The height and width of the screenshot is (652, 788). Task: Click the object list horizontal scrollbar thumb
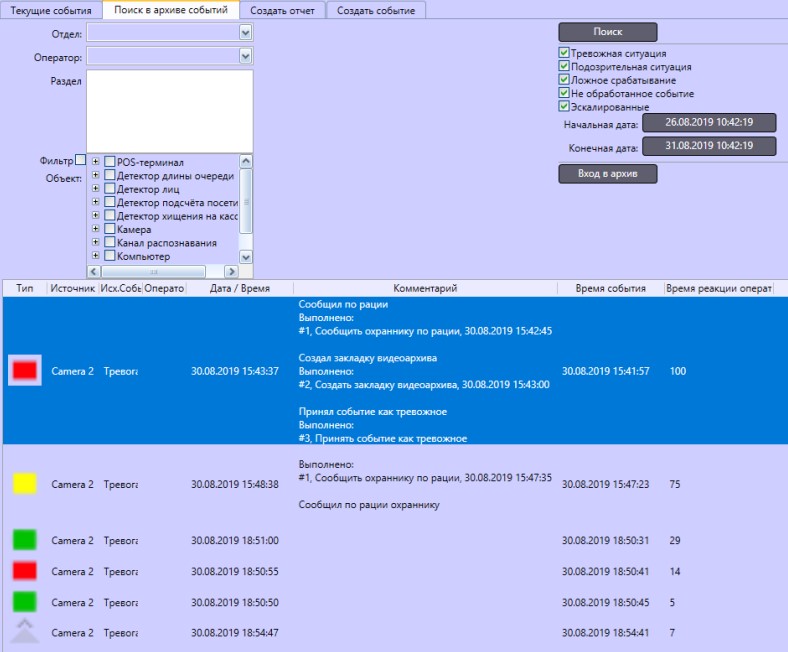coord(154,271)
